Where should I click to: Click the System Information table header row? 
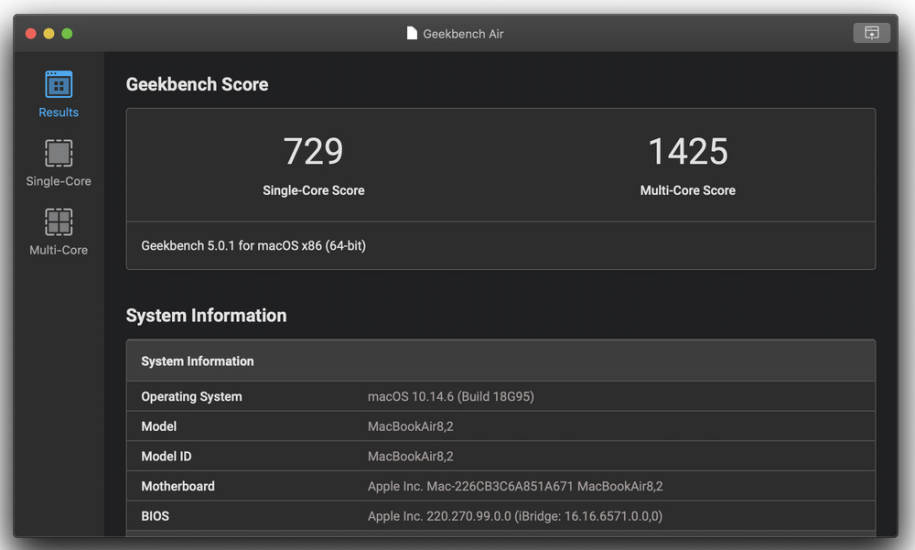tap(501, 361)
